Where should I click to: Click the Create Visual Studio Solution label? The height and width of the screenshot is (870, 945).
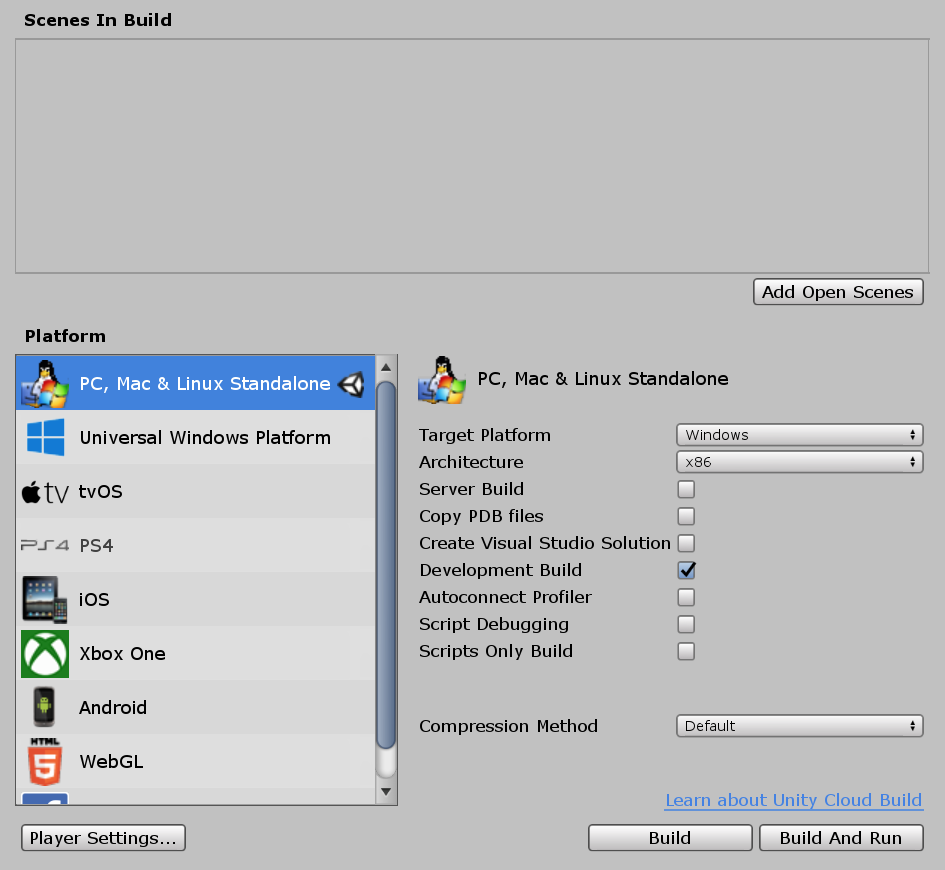point(545,543)
